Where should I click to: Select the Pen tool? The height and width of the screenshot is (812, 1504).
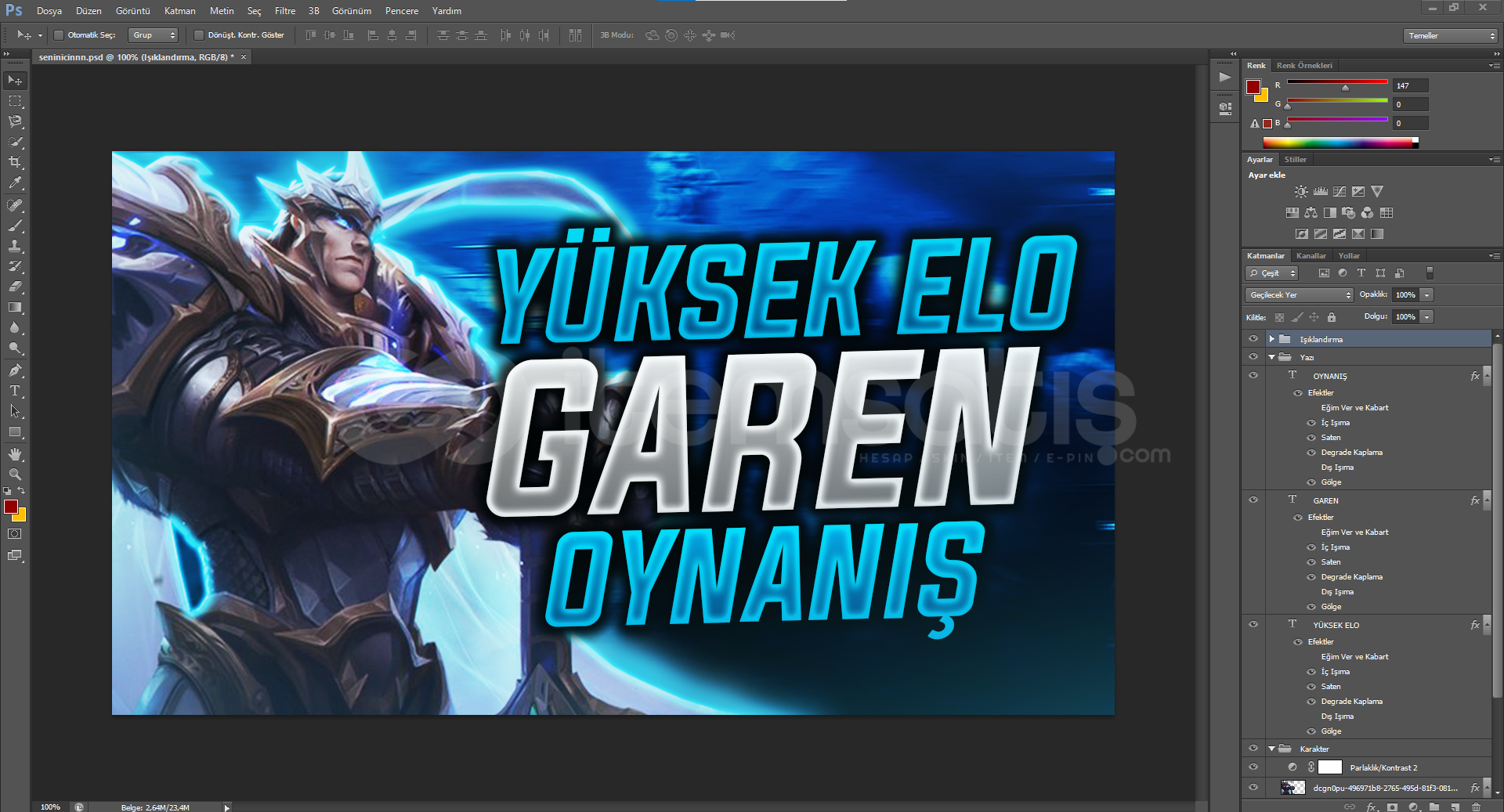click(x=15, y=370)
